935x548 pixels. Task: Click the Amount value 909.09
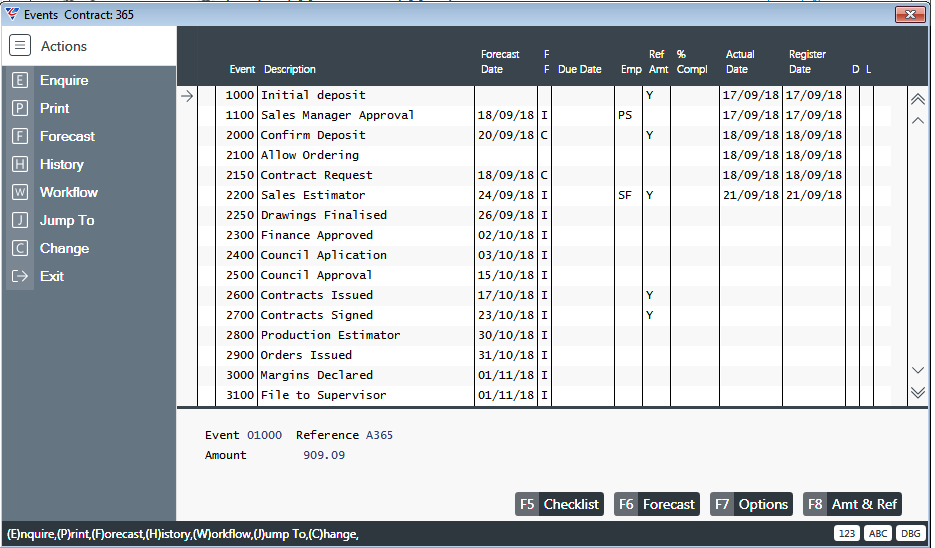point(324,455)
